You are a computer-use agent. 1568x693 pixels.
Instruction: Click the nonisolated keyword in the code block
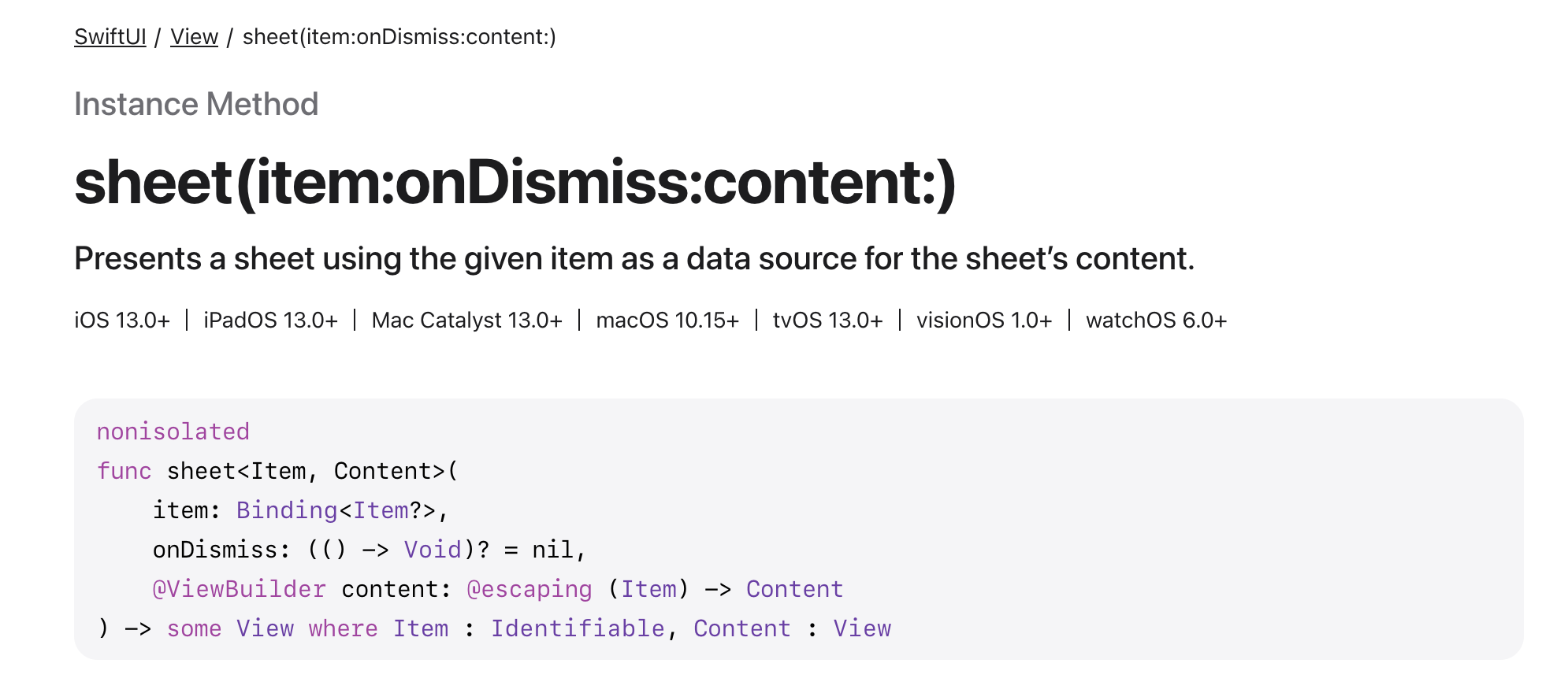tap(173, 432)
